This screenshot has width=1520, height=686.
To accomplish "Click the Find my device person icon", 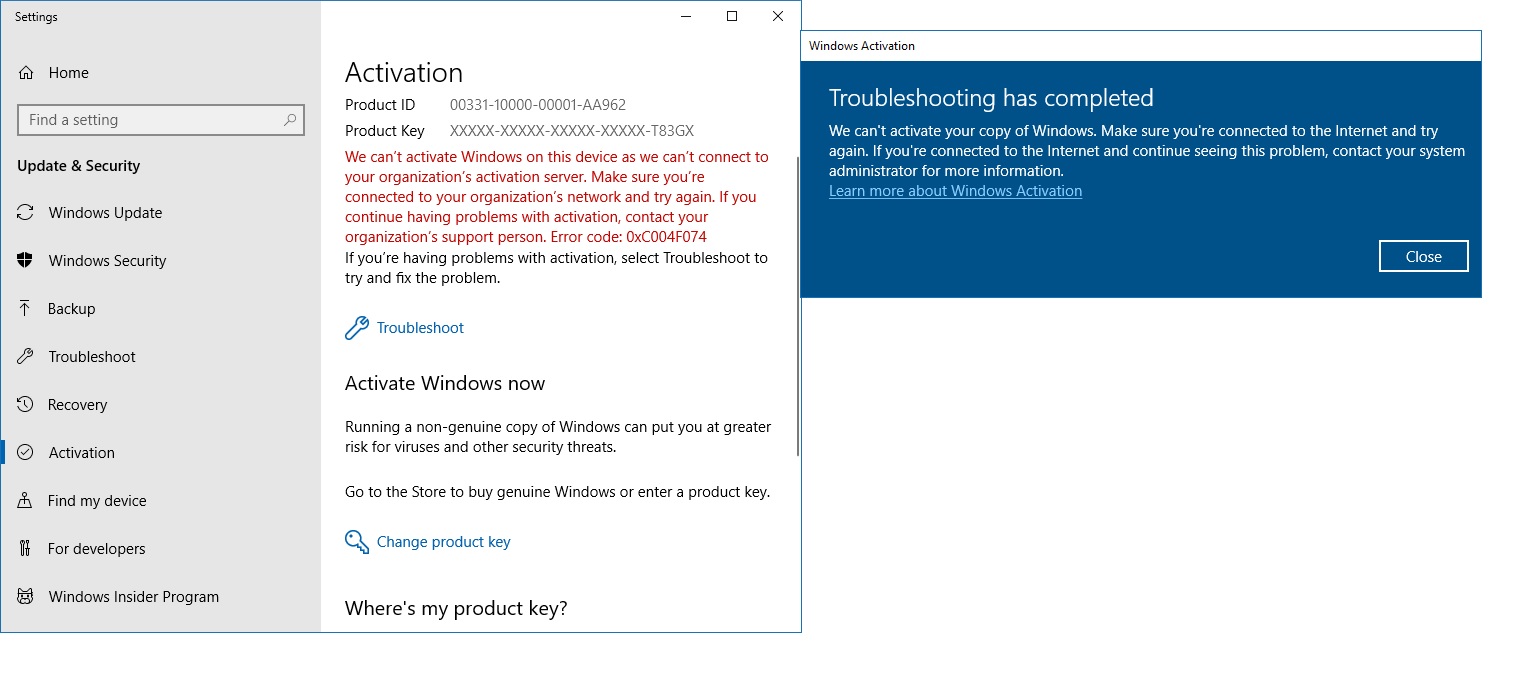I will [x=26, y=500].
